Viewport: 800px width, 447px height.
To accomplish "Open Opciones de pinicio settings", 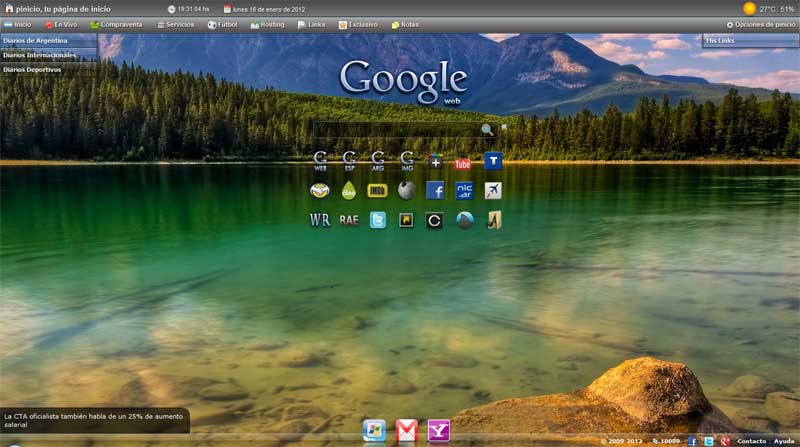I will coord(760,24).
